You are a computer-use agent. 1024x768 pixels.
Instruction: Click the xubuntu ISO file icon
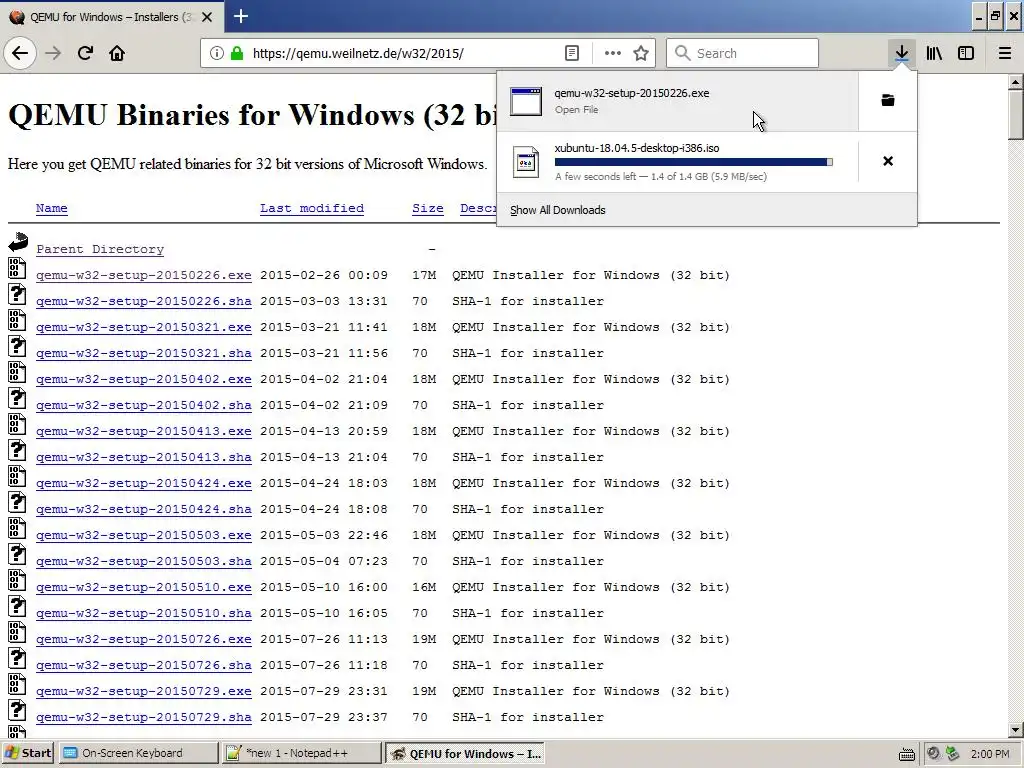[526, 162]
